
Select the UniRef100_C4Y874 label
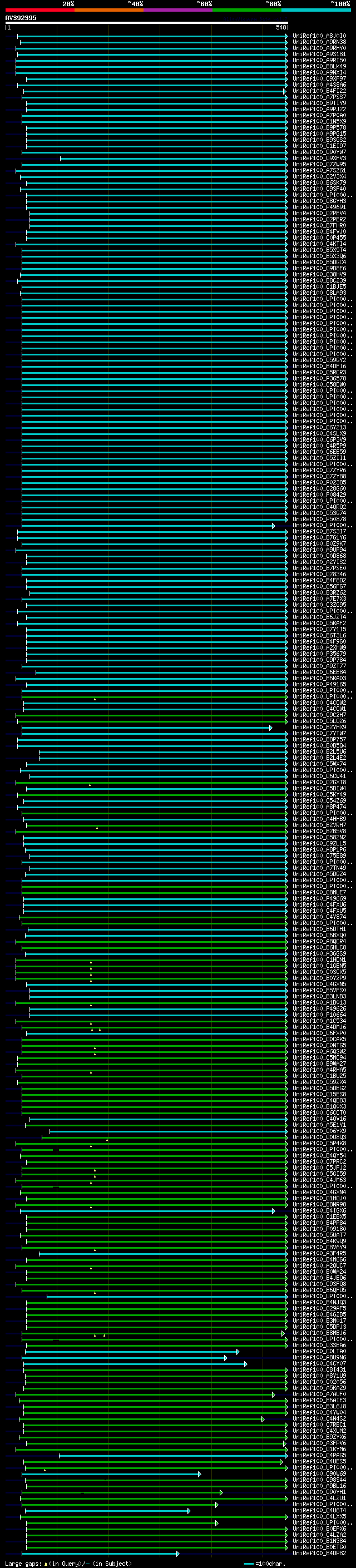tap(319, 917)
